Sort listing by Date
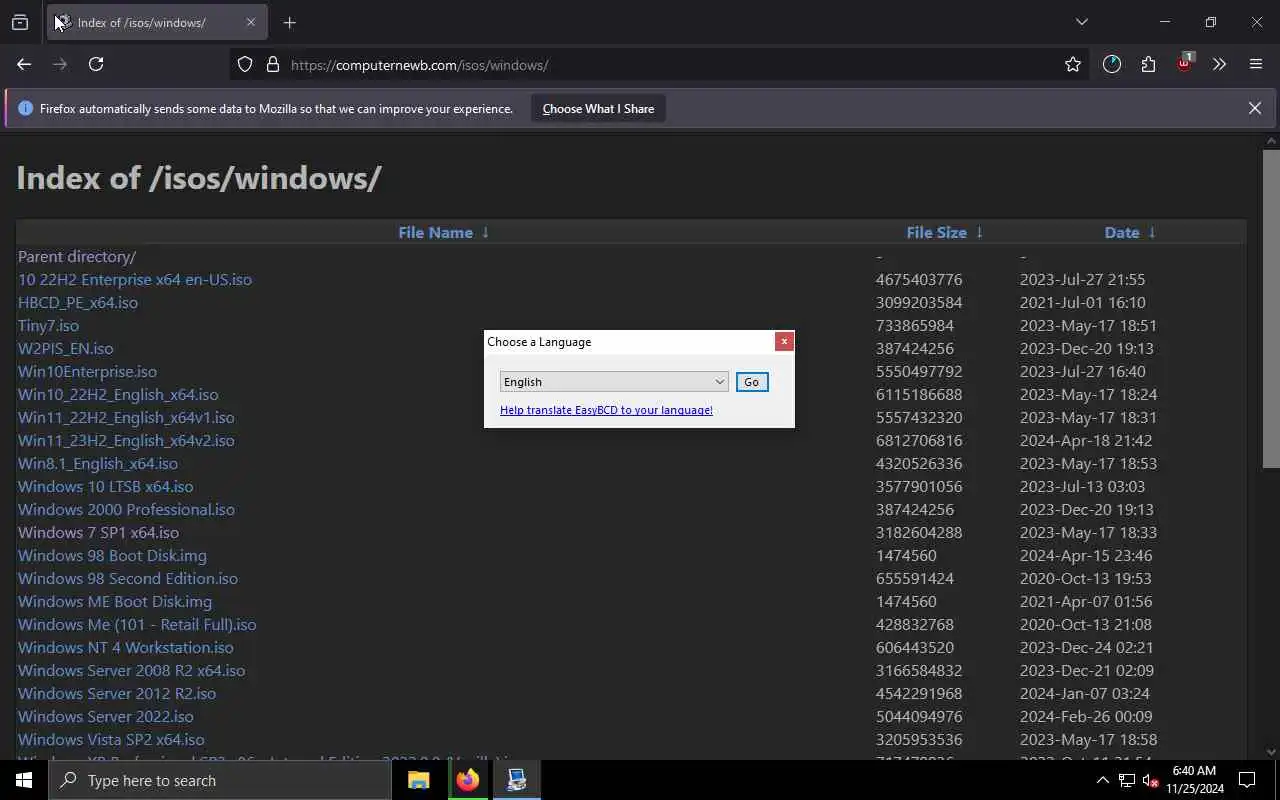The height and width of the screenshot is (800, 1280). (1122, 232)
